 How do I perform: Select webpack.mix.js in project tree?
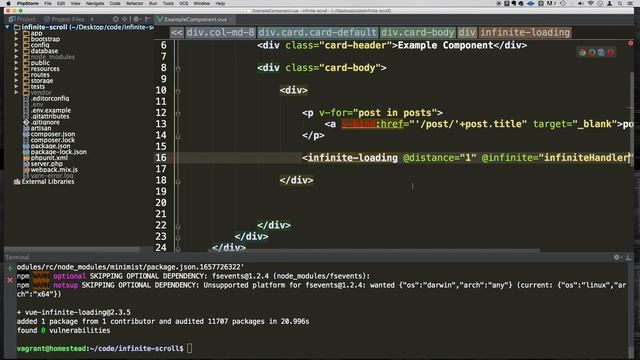point(54,169)
